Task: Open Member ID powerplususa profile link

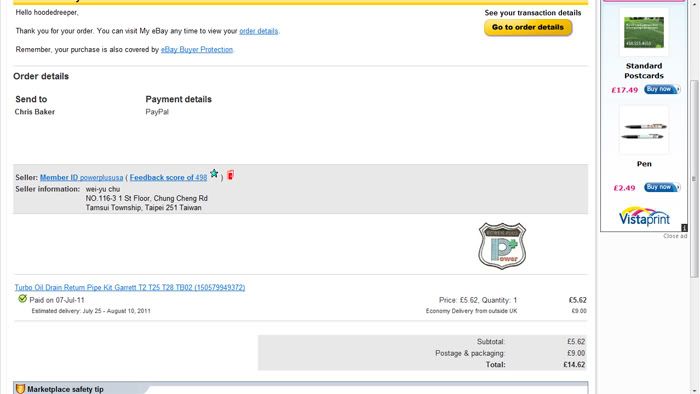Action: [81, 178]
